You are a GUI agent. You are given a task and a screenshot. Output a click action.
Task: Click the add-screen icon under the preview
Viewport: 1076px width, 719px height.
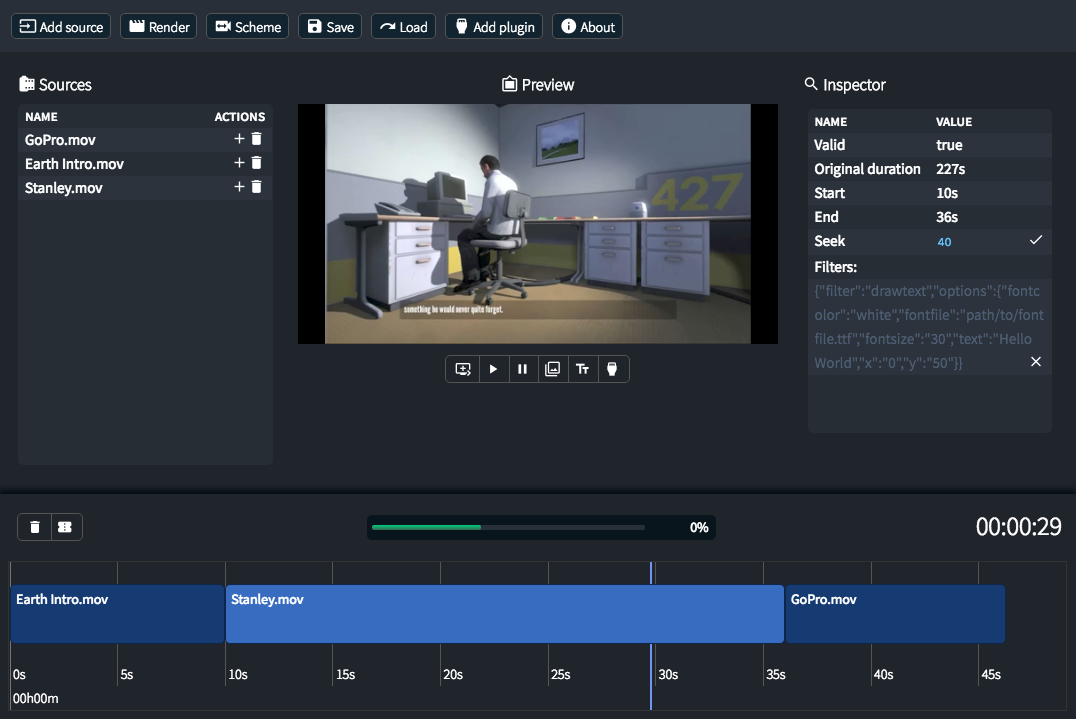coord(463,369)
